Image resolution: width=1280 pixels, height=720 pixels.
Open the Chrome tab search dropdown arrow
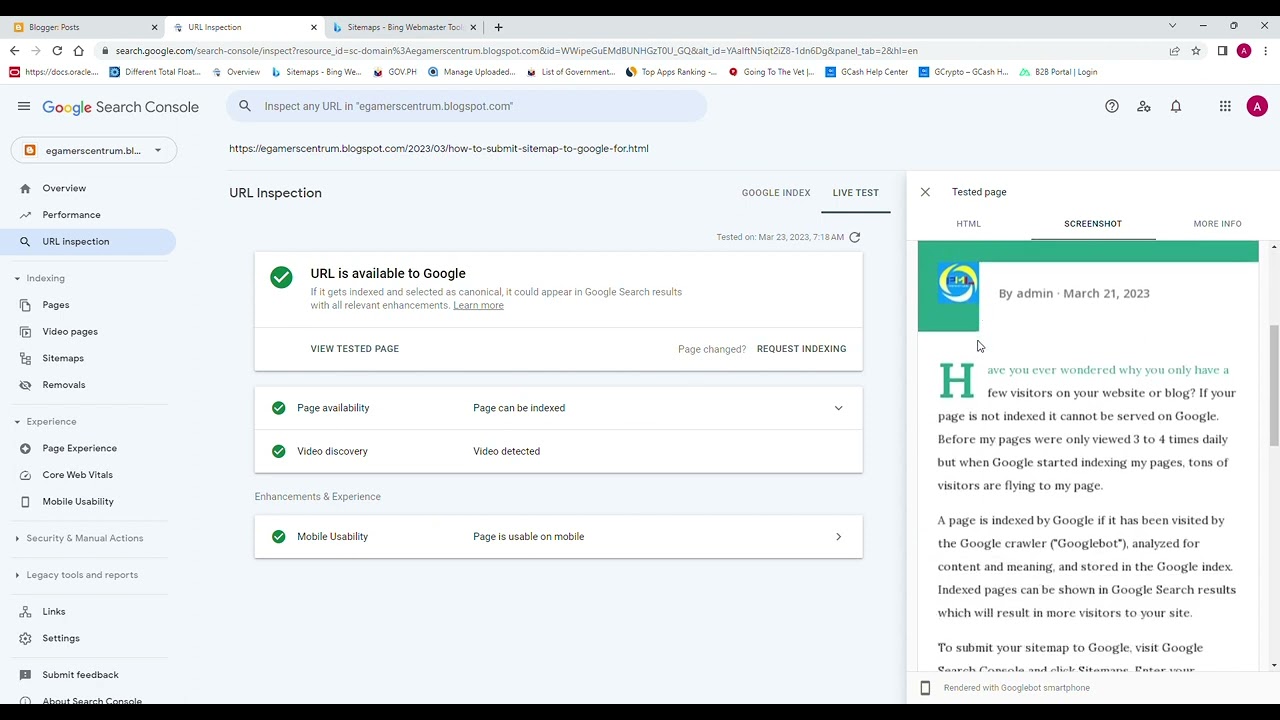(x=1172, y=26)
